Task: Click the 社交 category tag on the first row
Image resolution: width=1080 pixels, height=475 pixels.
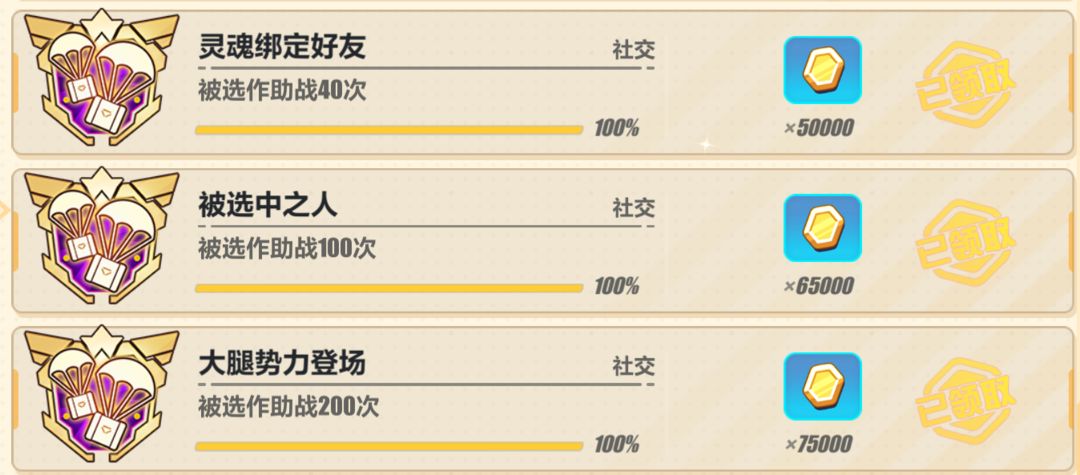Action: point(633,50)
